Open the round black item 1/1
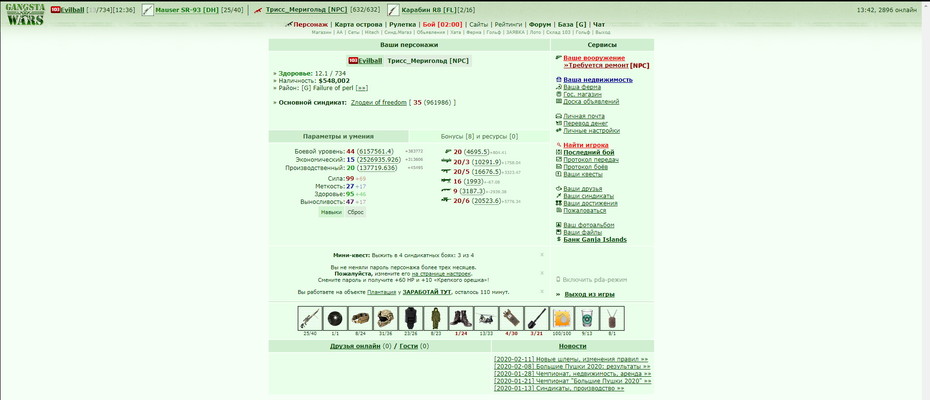Image resolution: width=930 pixels, height=400 pixels. (335, 319)
